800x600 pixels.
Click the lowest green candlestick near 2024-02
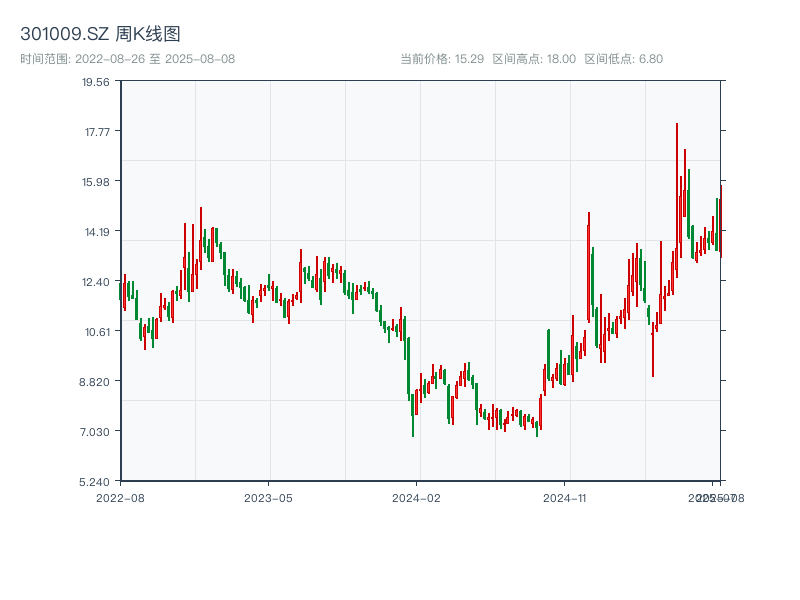413,415
